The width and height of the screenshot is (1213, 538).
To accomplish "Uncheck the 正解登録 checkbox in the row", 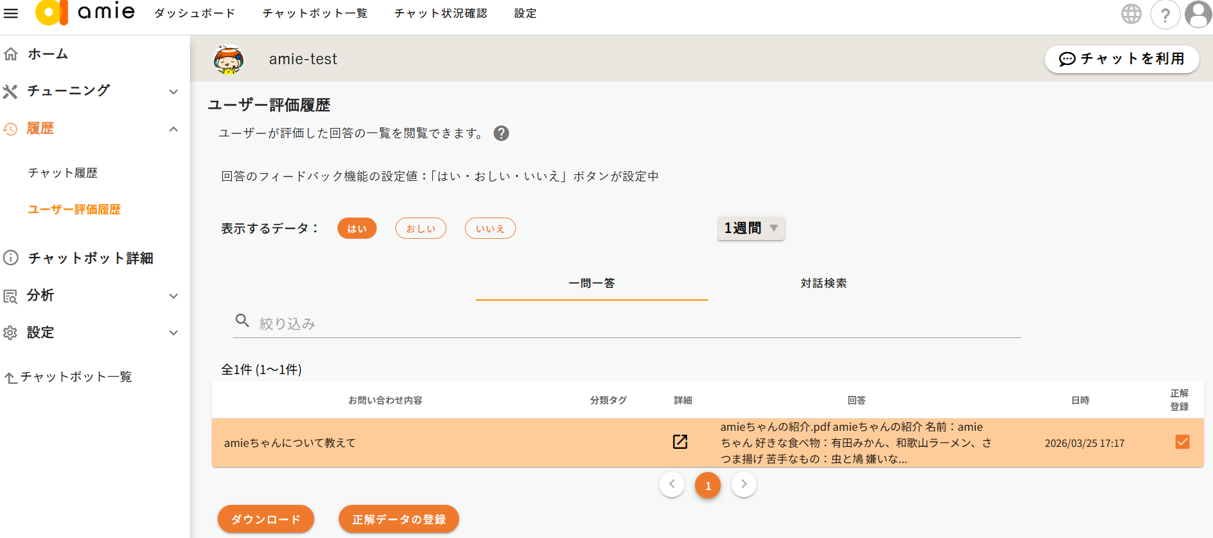I will pos(1182,442).
